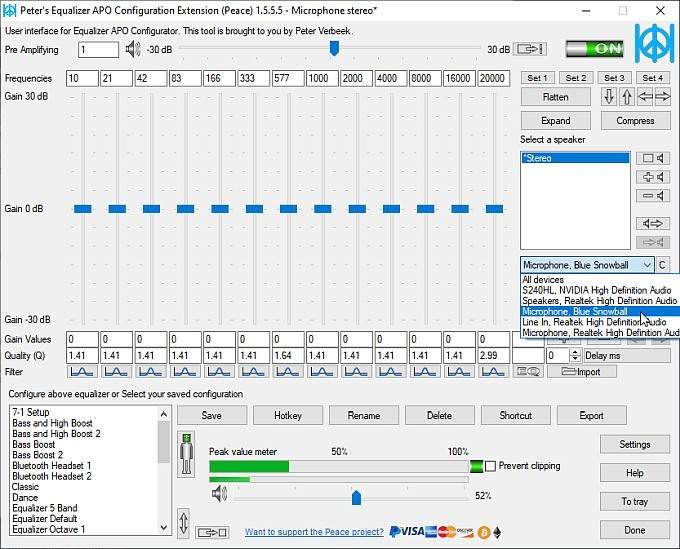Select the Dance preset from list

click(25, 497)
